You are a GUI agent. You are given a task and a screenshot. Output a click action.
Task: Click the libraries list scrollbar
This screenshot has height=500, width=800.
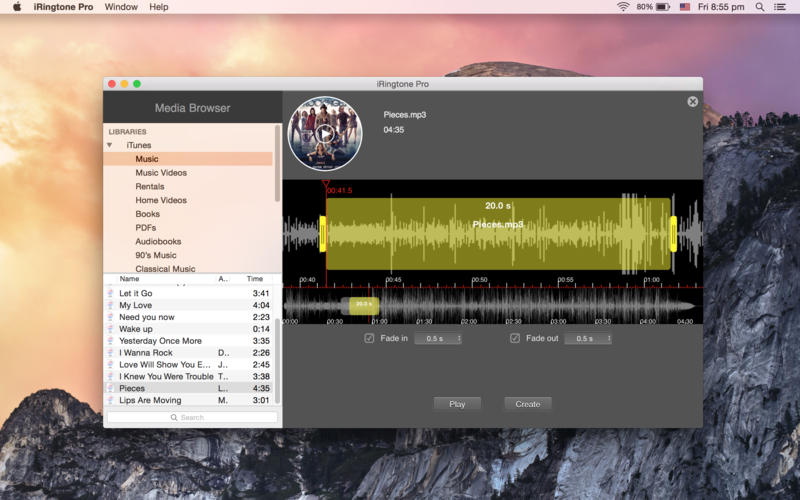[x=278, y=163]
